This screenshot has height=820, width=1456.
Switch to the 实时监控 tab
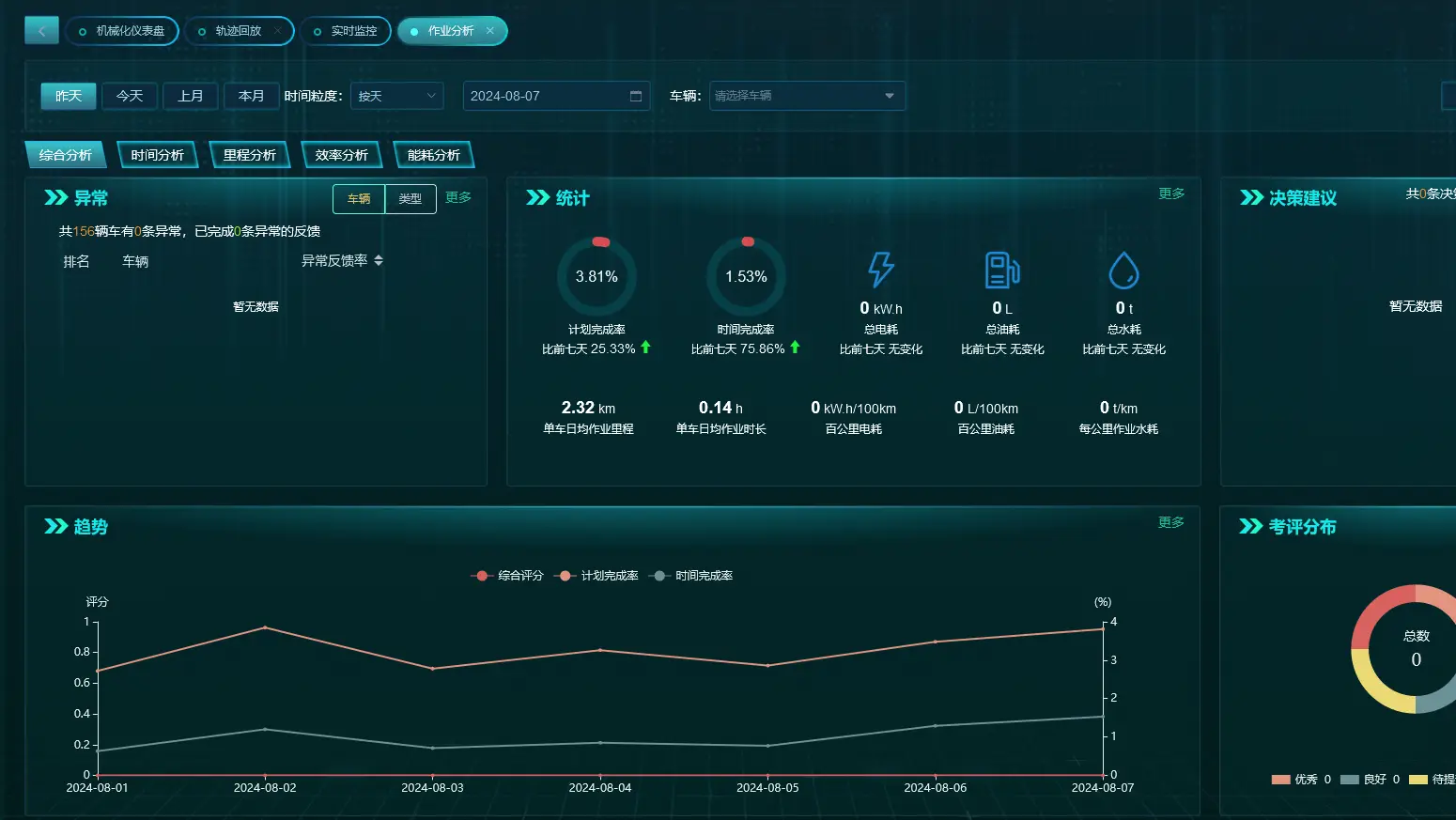pos(346,31)
